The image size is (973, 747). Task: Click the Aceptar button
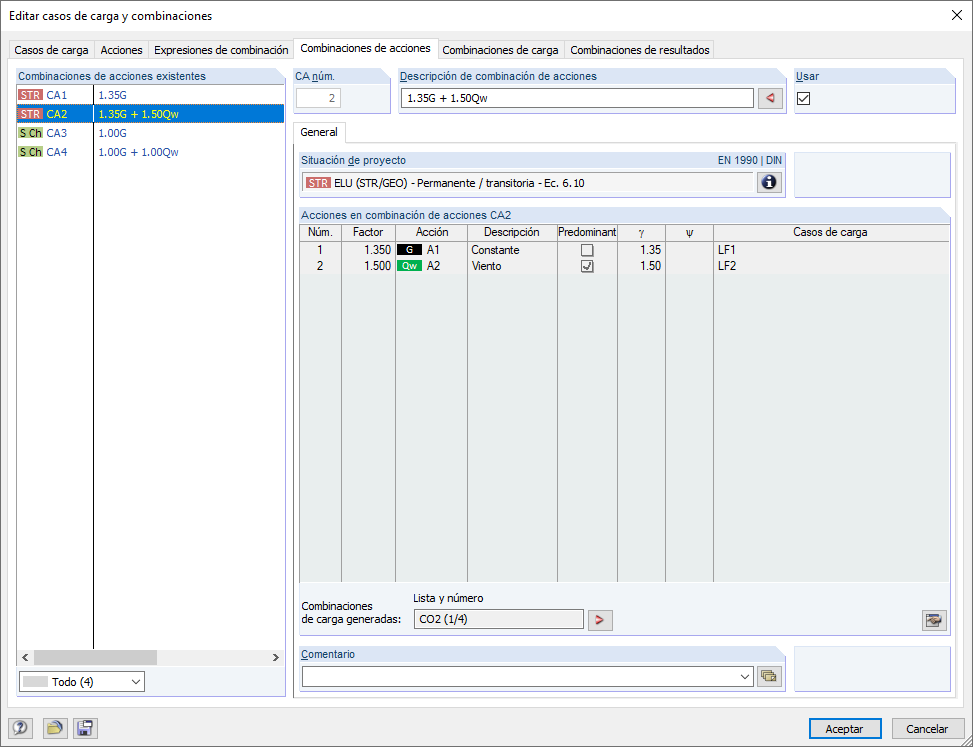pyautogui.click(x=845, y=729)
